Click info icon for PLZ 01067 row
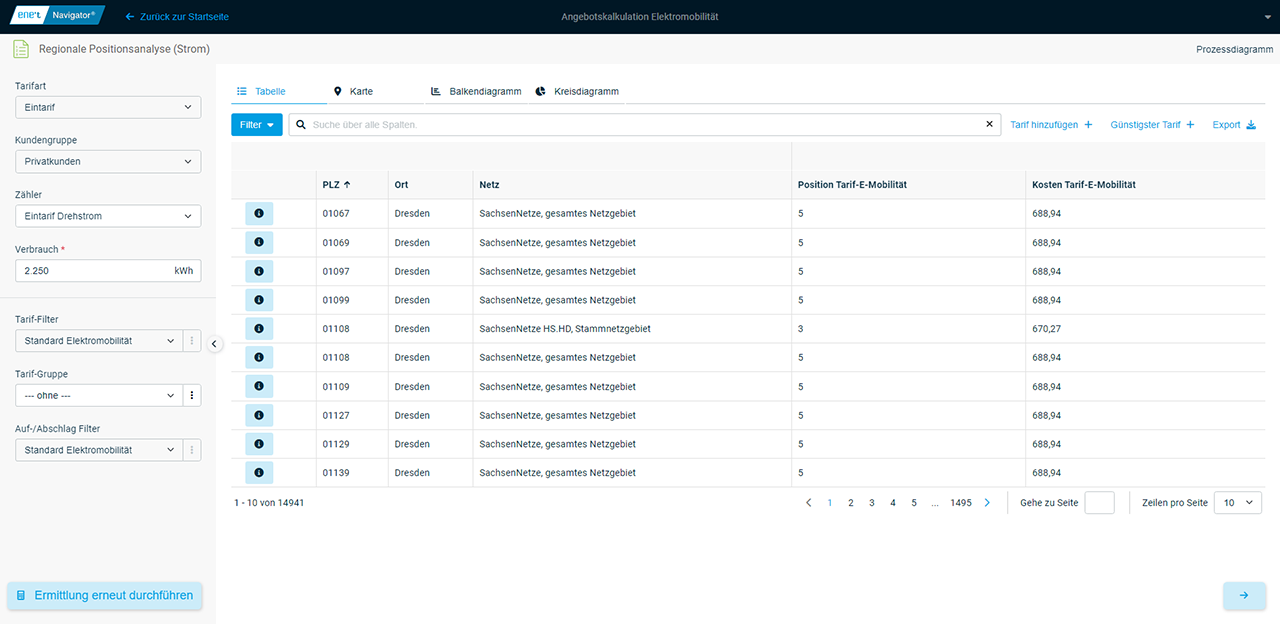The height and width of the screenshot is (624, 1280). coord(259,214)
